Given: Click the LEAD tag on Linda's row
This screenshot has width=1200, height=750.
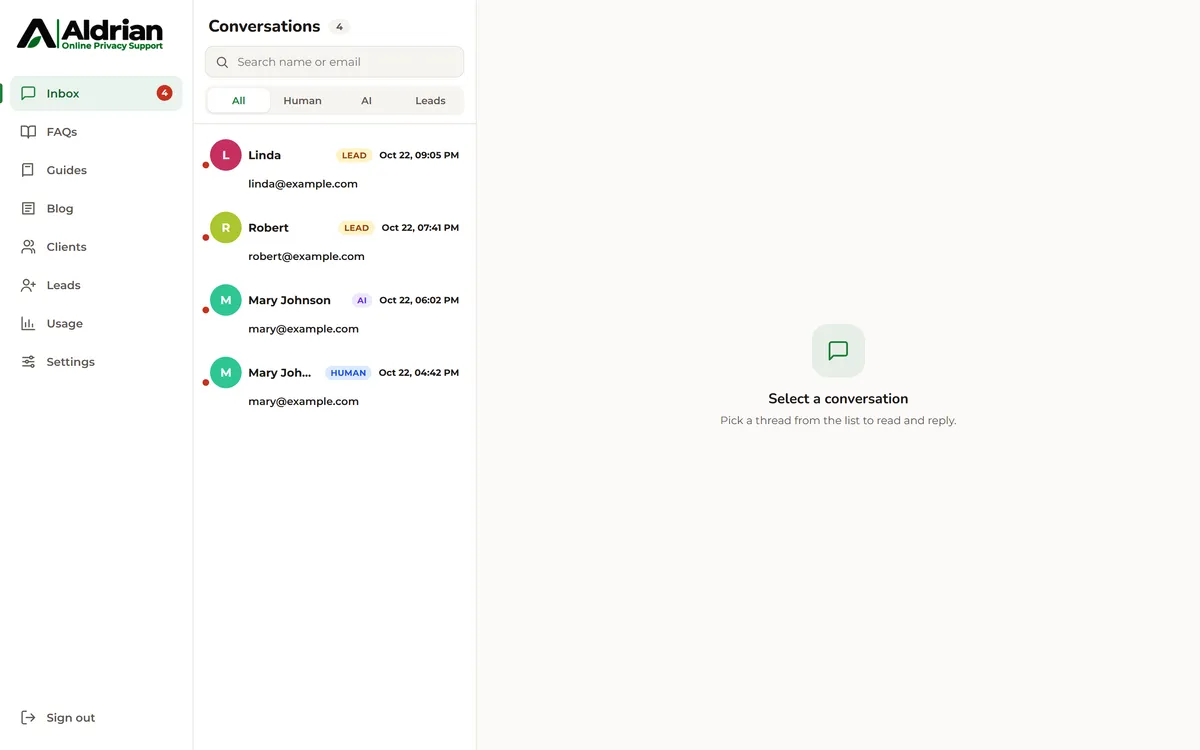Looking at the screenshot, I should 354,155.
